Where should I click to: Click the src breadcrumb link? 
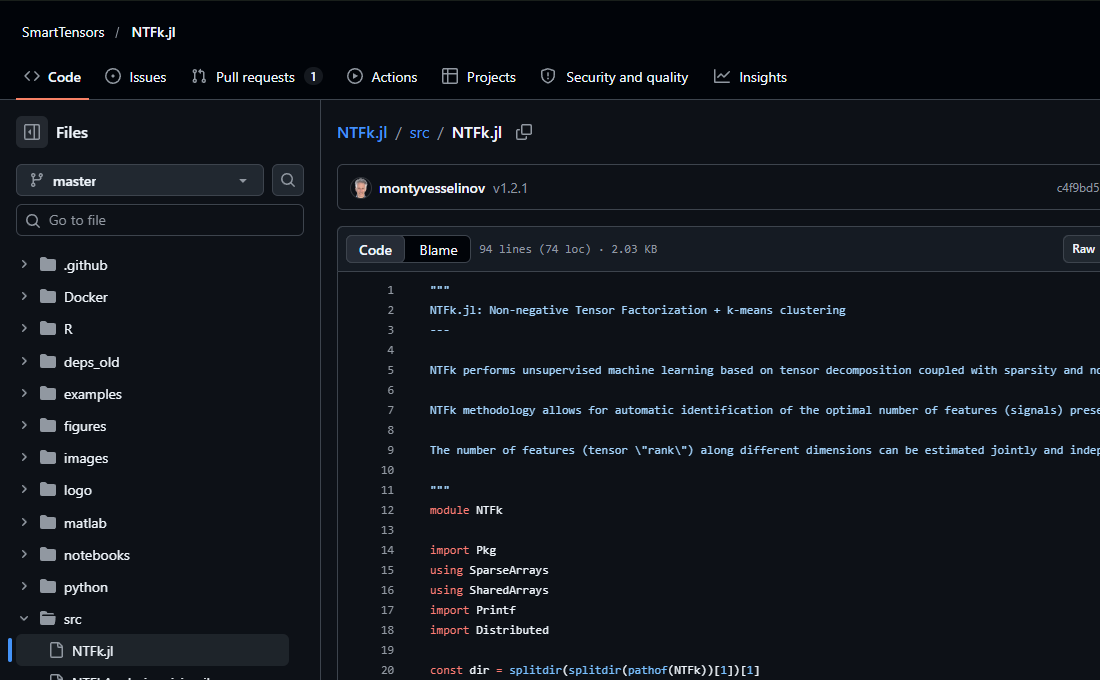(420, 133)
